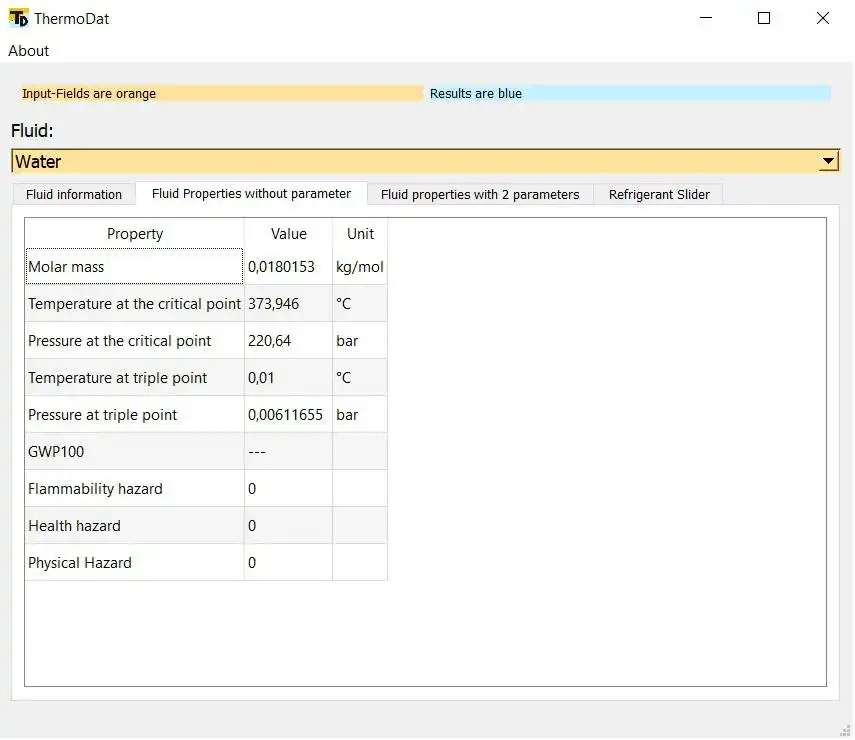Screen dimensions: 855x740
Task: Expand the fluid selection arrow
Action: tap(828, 161)
